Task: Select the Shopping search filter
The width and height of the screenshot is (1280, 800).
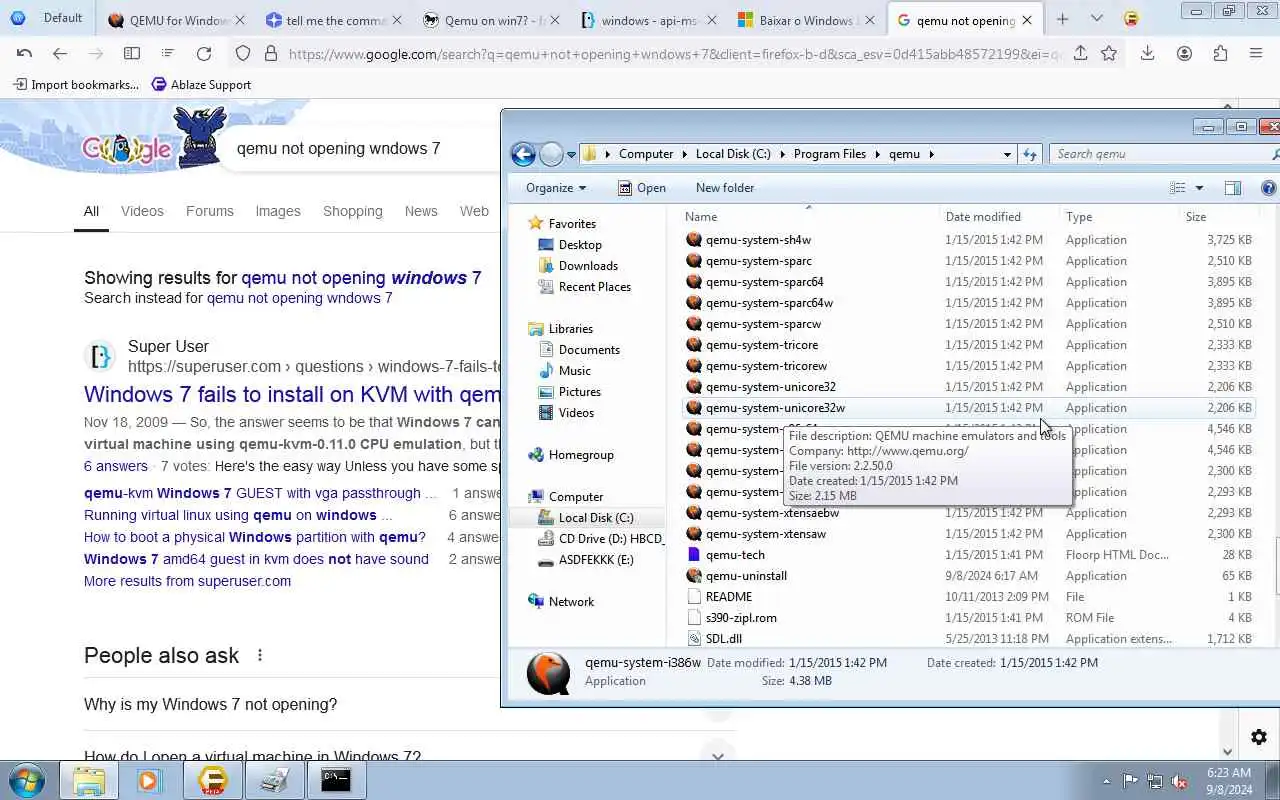Action: point(352,211)
